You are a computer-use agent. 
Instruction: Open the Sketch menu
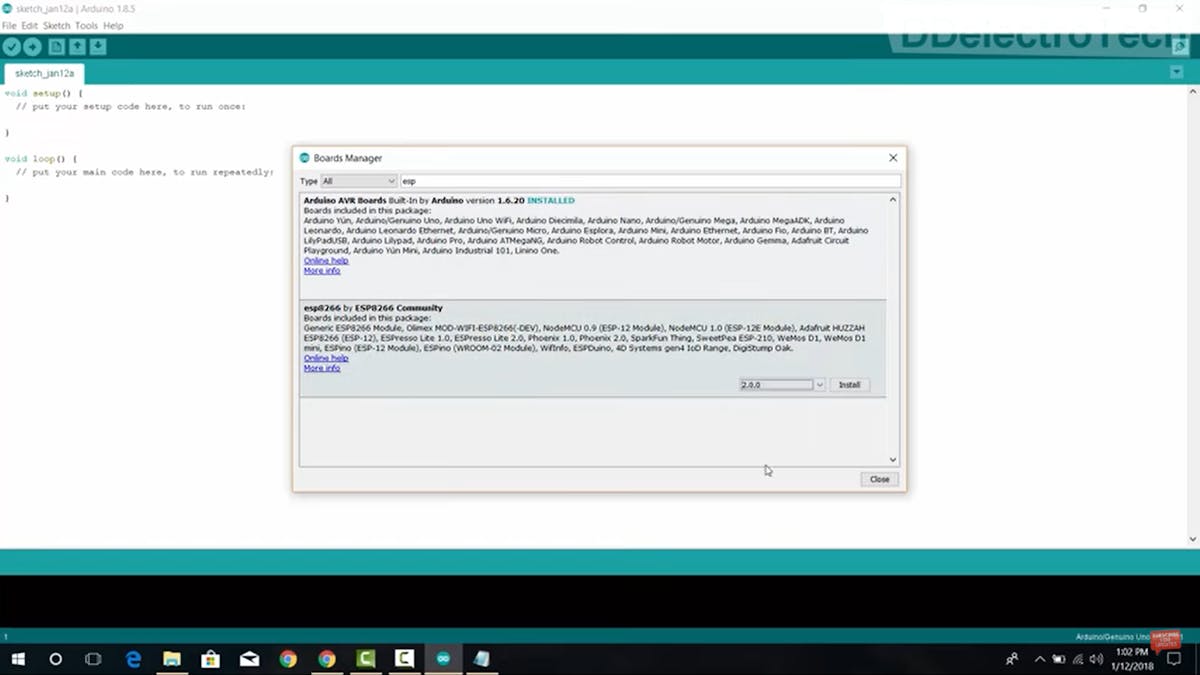click(x=56, y=25)
